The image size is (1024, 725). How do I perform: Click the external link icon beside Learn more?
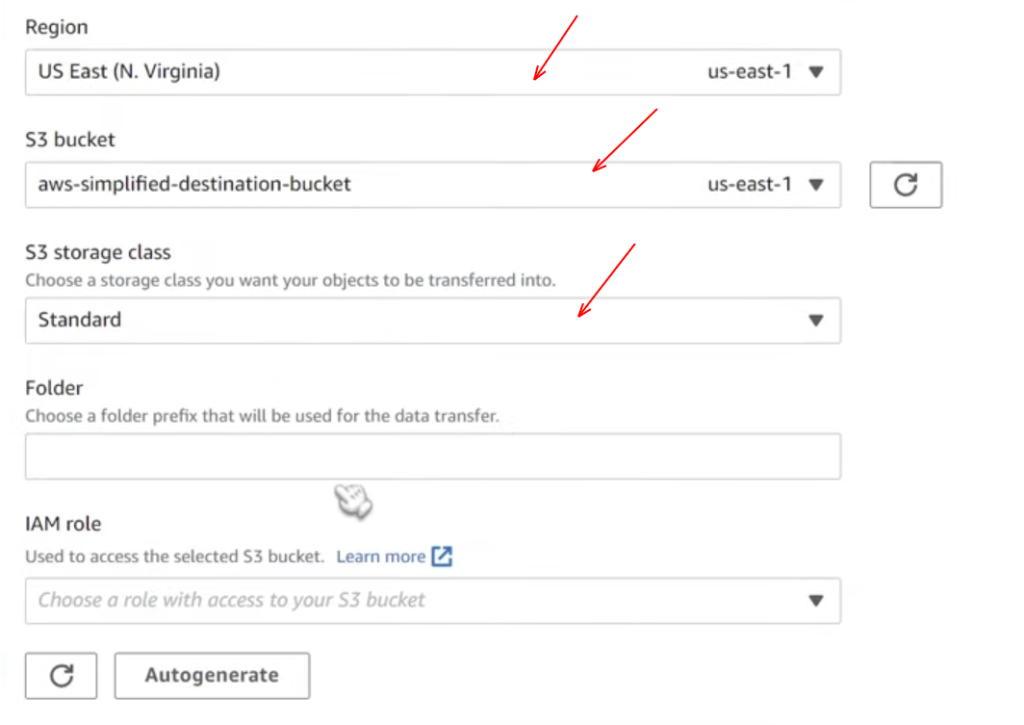point(442,557)
